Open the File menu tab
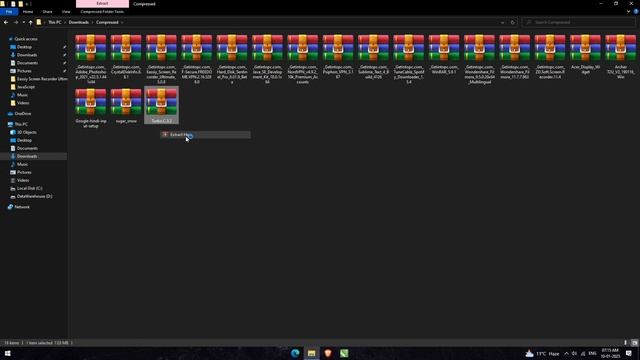640x360 pixels. [x=9, y=12]
